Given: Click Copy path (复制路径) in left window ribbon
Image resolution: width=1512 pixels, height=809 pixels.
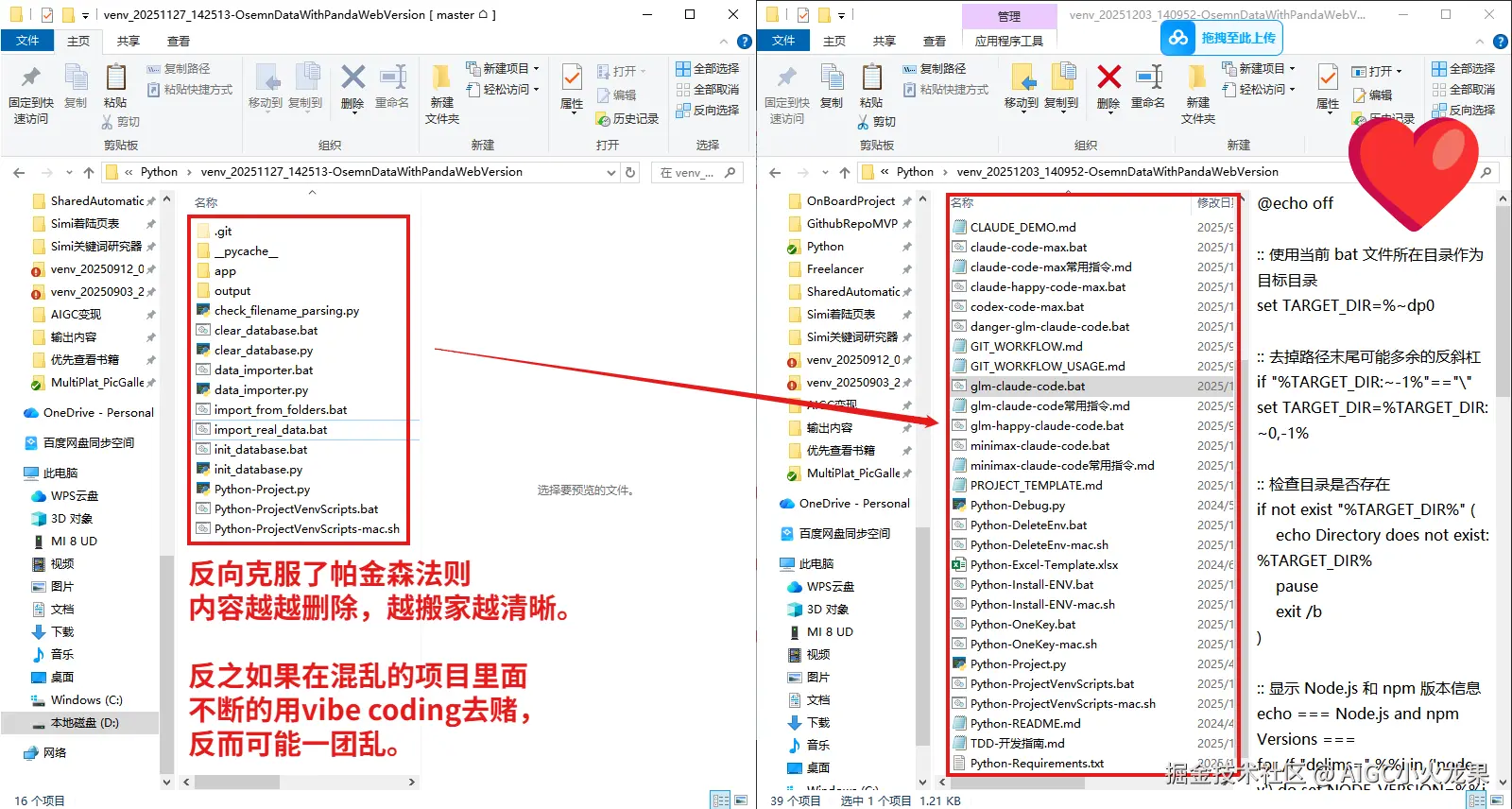Looking at the screenshot, I should tap(179, 69).
